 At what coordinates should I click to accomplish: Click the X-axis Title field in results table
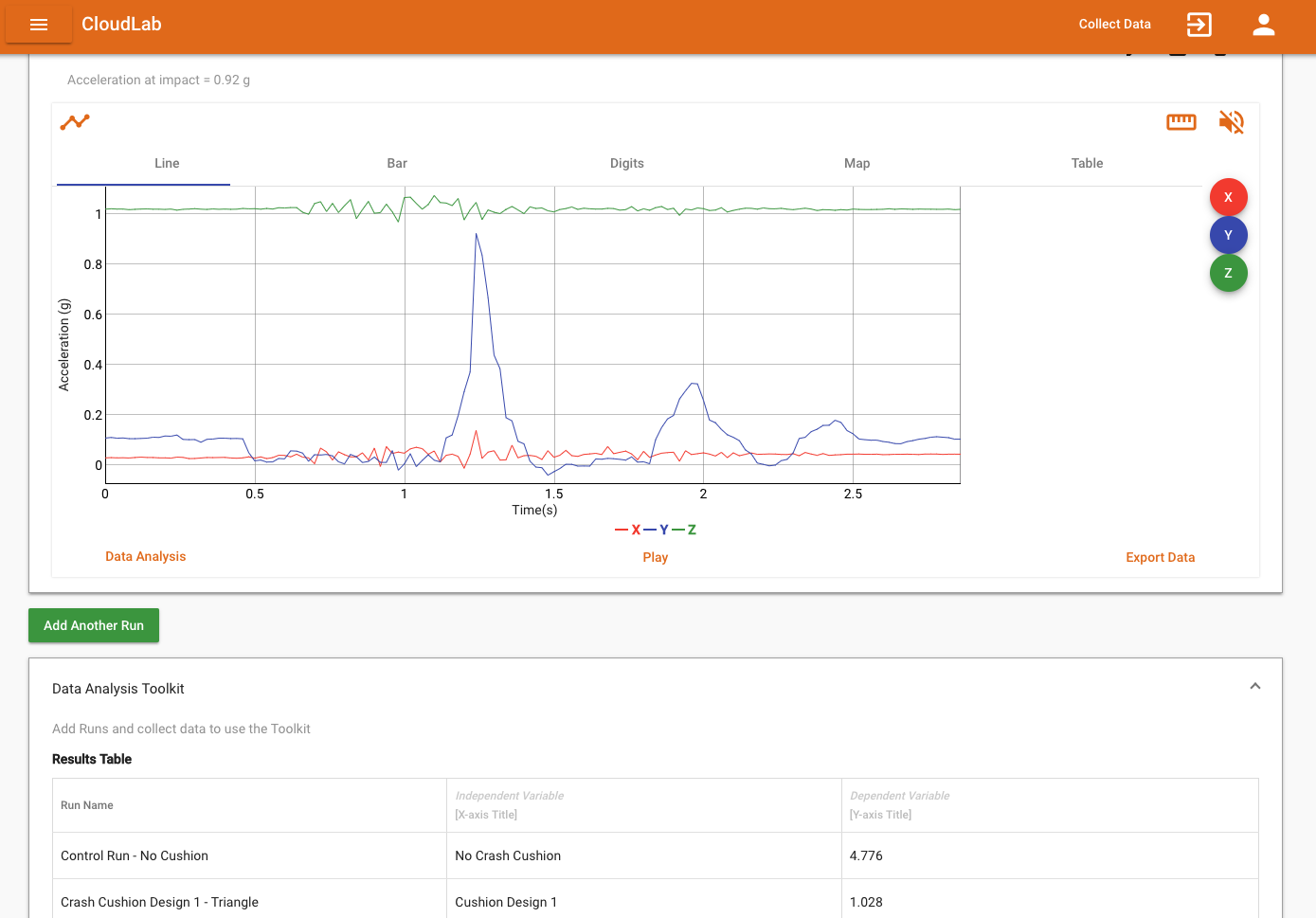click(x=486, y=815)
